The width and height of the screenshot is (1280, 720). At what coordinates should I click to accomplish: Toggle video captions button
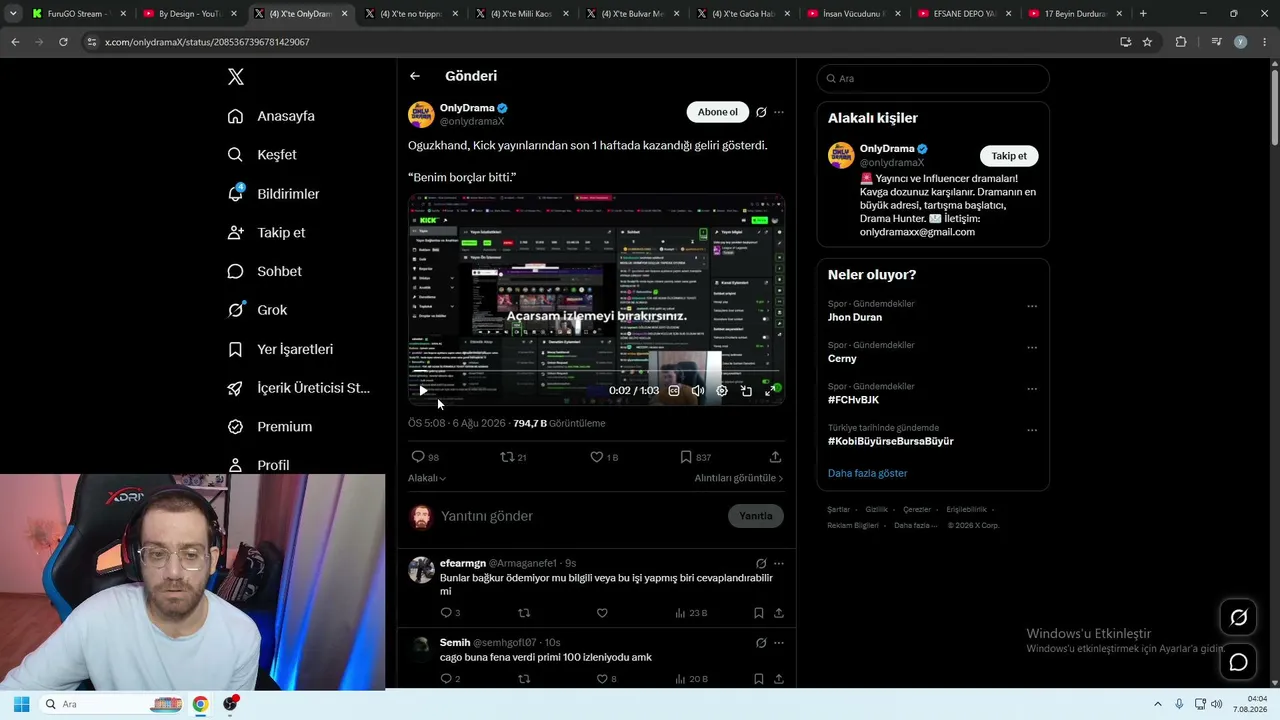(674, 391)
